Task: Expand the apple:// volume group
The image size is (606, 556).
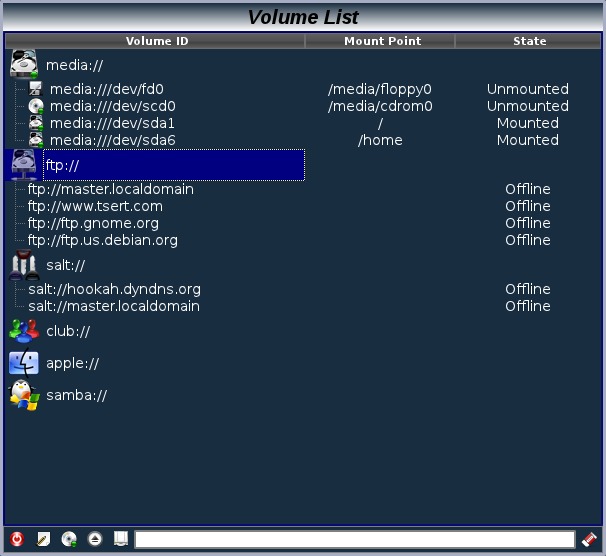Action: pos(23,363)
